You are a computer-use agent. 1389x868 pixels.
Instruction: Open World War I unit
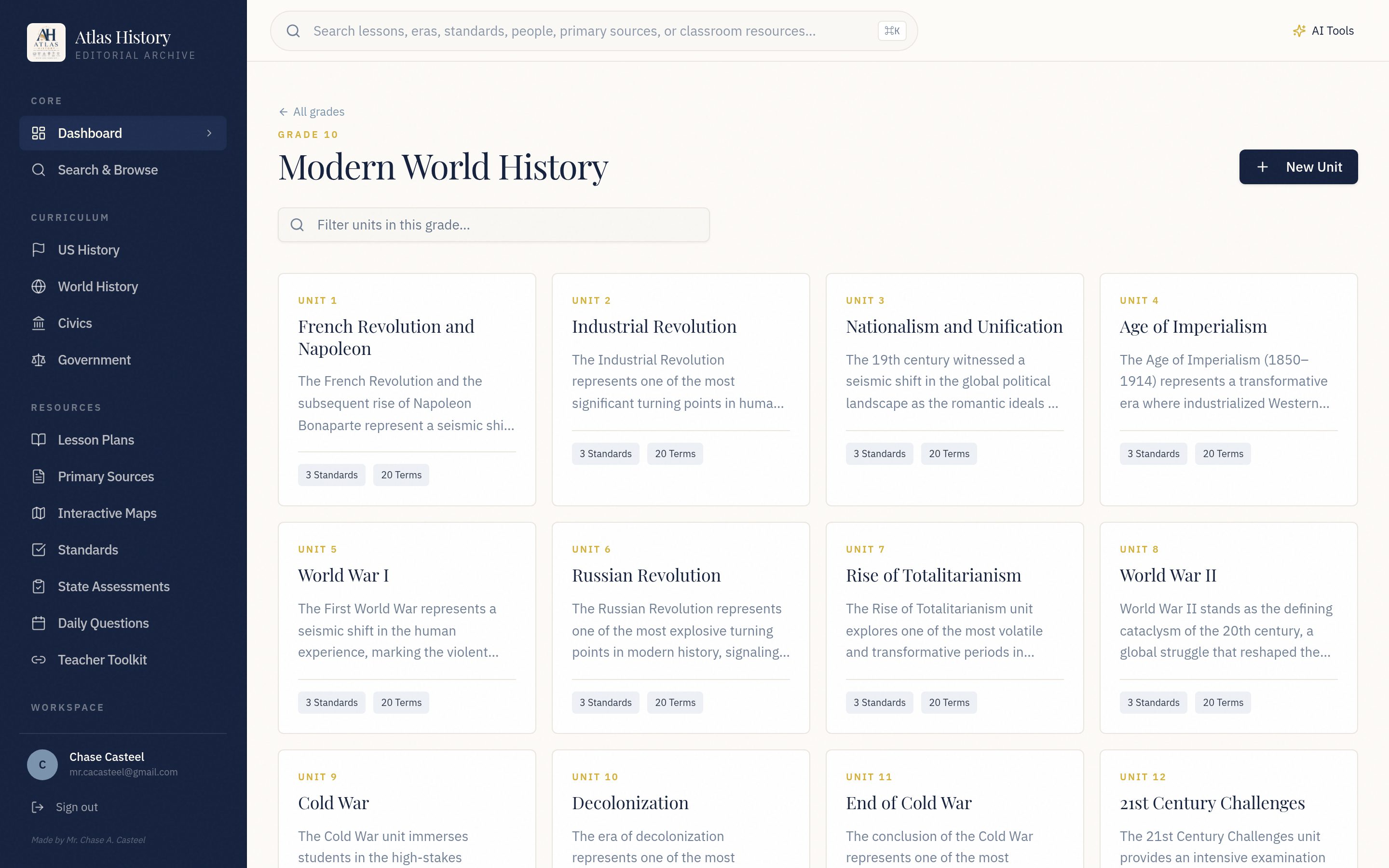point(407,627)
